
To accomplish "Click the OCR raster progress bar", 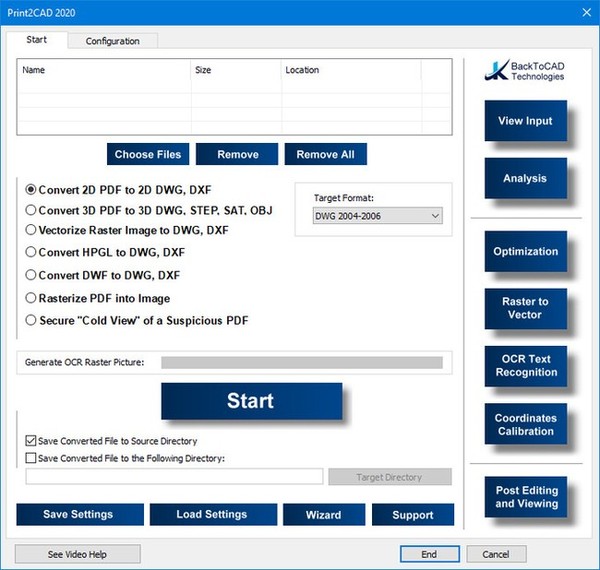I will [x=301, y=362].
